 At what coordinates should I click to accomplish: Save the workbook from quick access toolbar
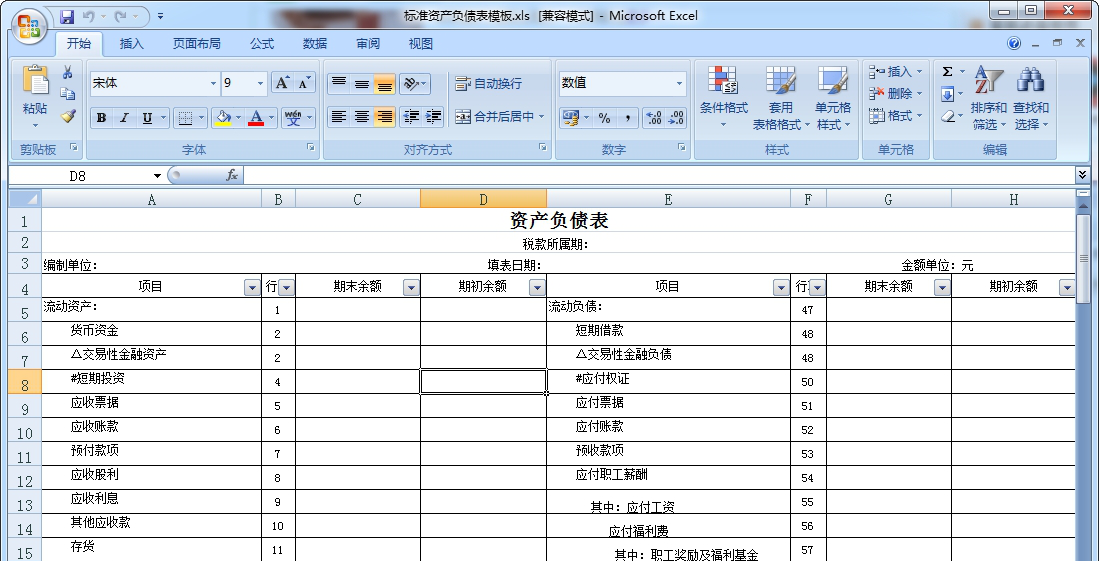[x=67, y=16]
